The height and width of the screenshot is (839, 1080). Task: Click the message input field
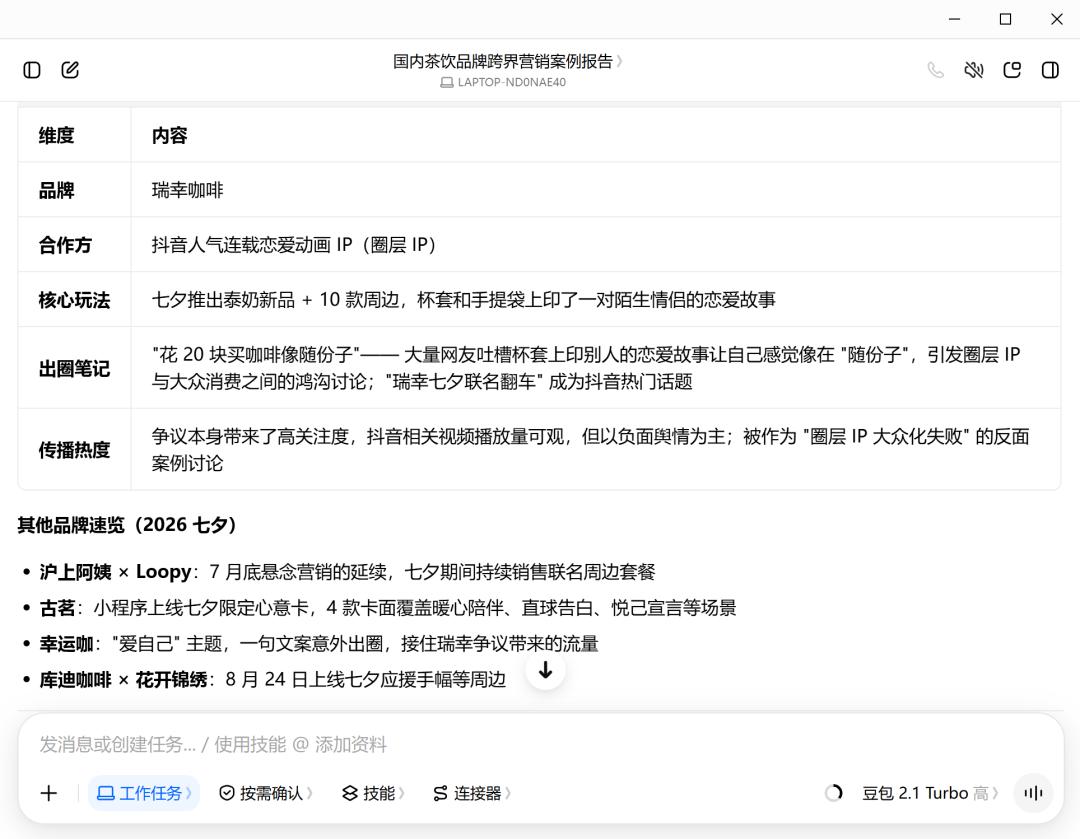pyautogui.click(x=541, y=745)
